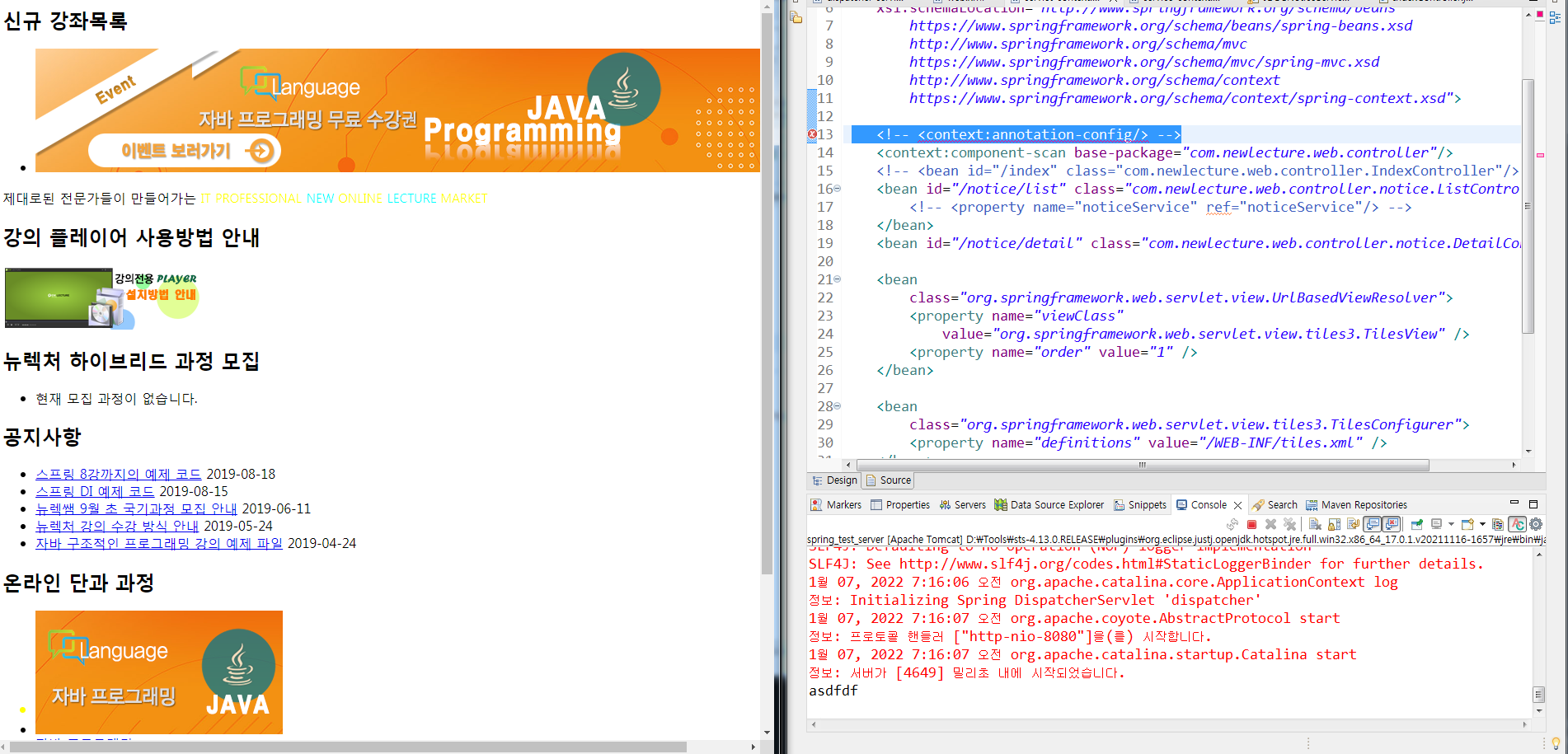Image resolution: width=1568 pixels, height=754 pixels.
Task: Terminate the running Tomcat server from Console
Action: click(1251, 524)
